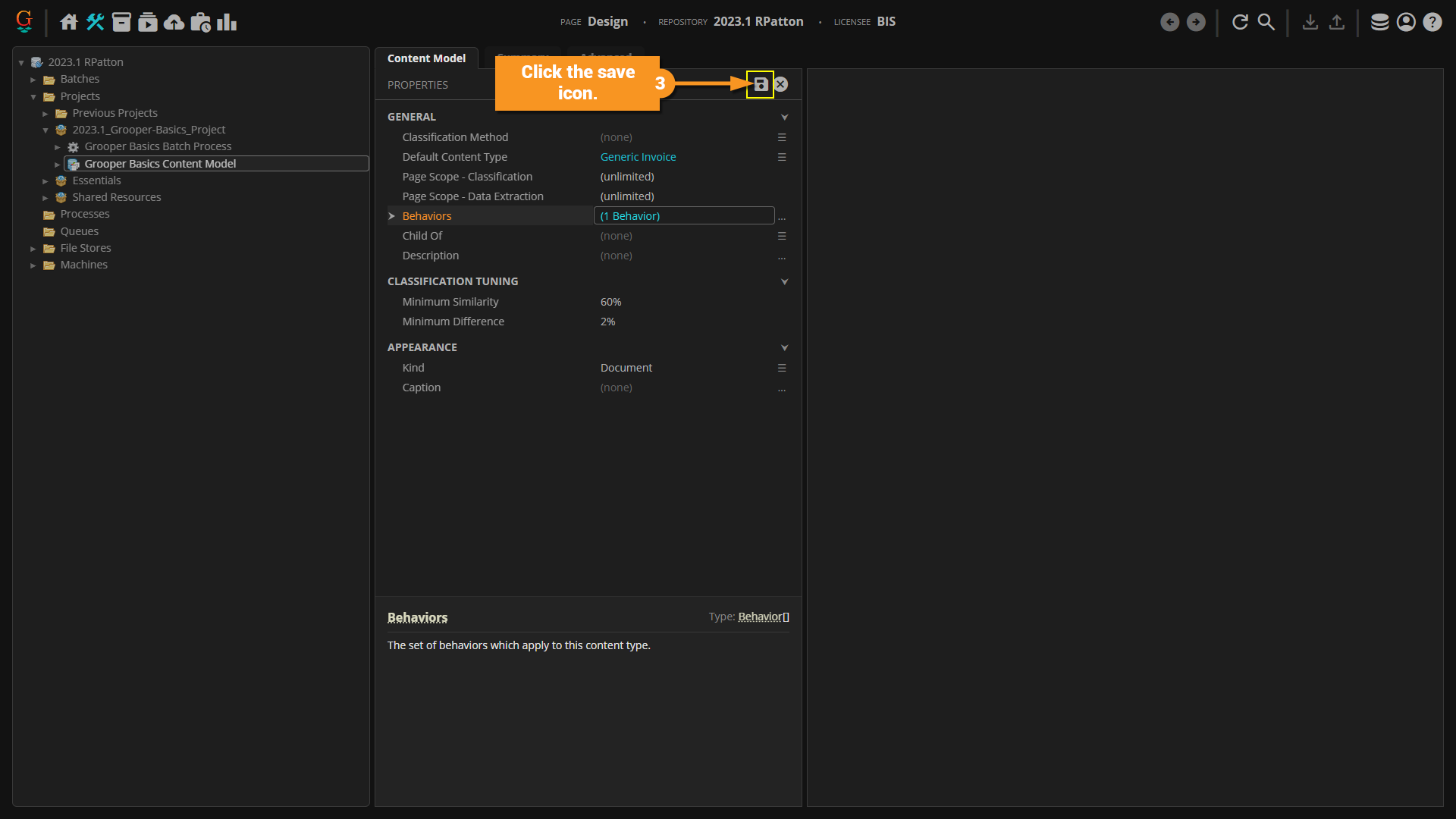Screen dimensions: 1456x819
Task: Click the save icon in Properties
Action: pyautogui.click(x=761, y=84)
